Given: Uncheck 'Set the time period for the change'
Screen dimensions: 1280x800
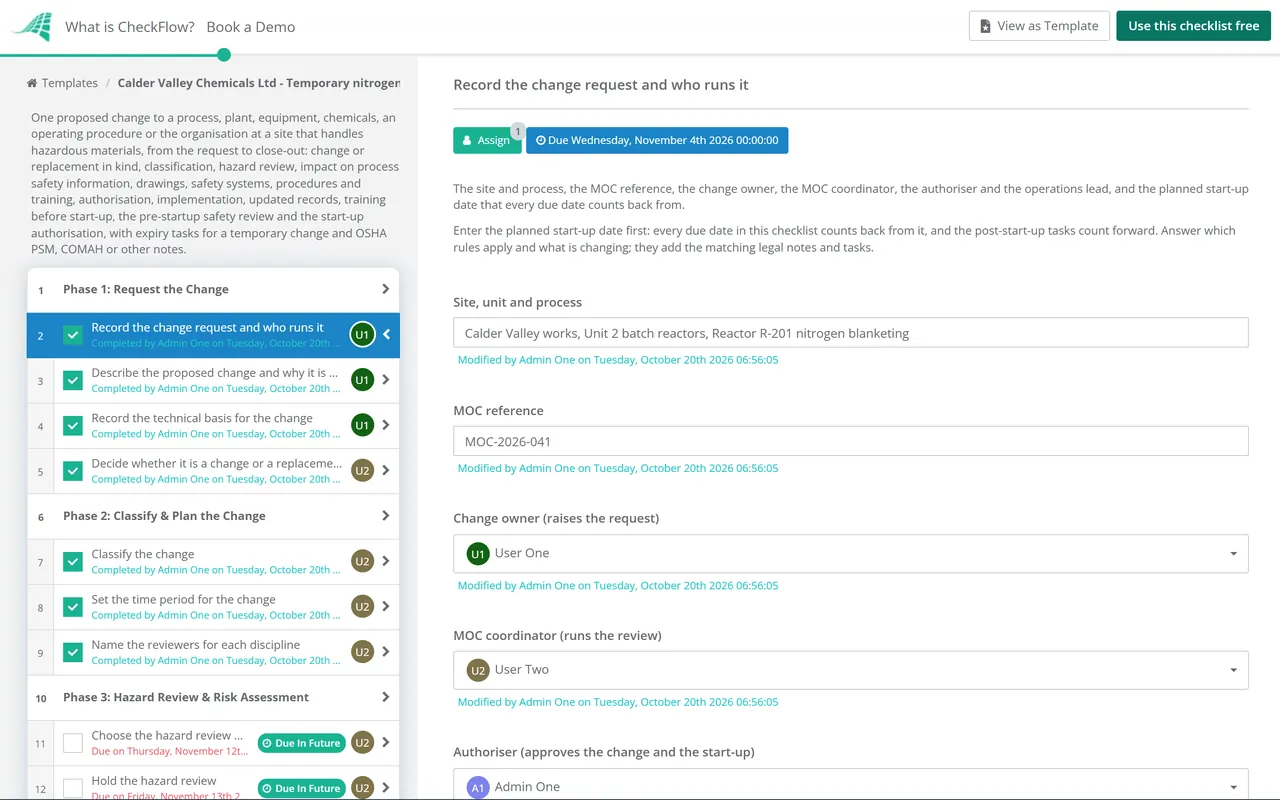Looking at the screenshot, I should tap(73, 607).
